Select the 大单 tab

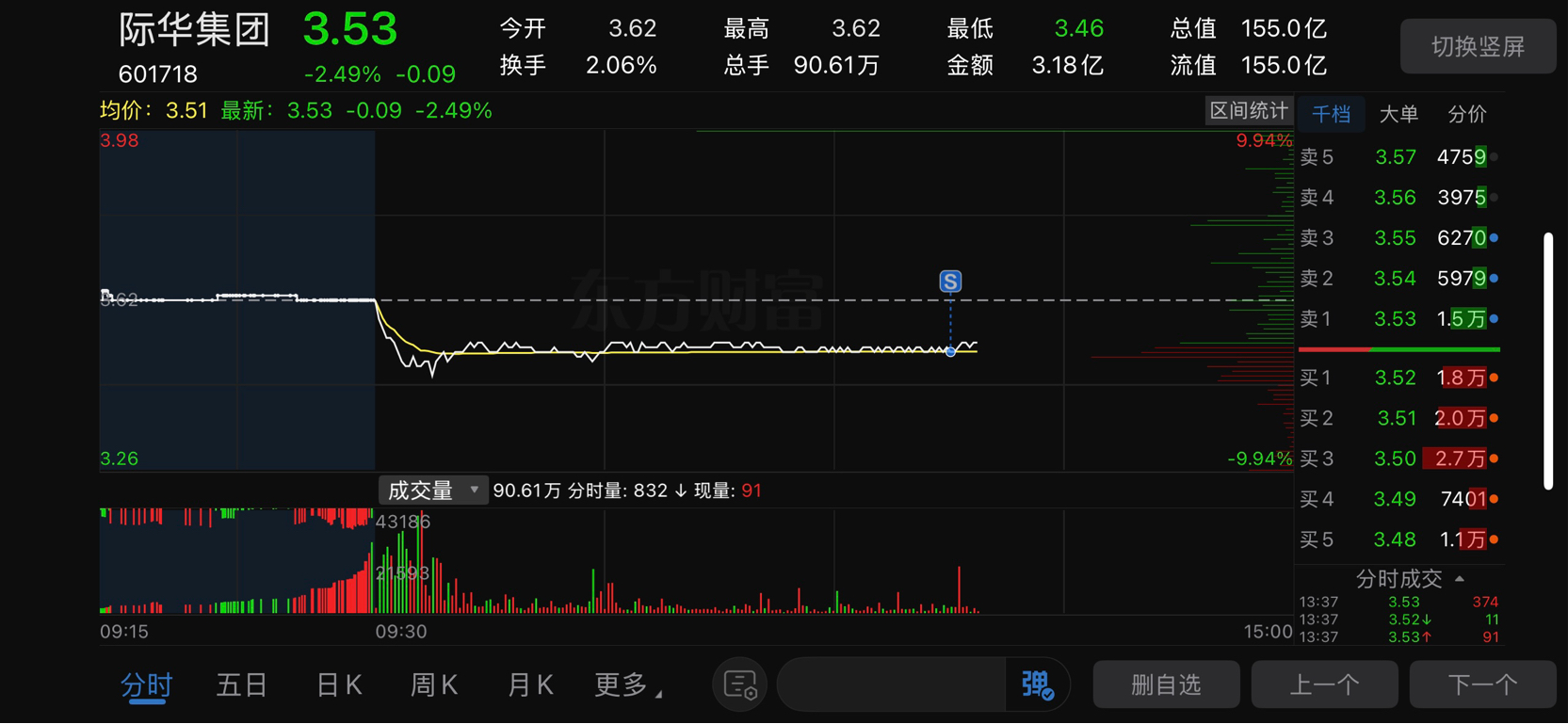1398,114
